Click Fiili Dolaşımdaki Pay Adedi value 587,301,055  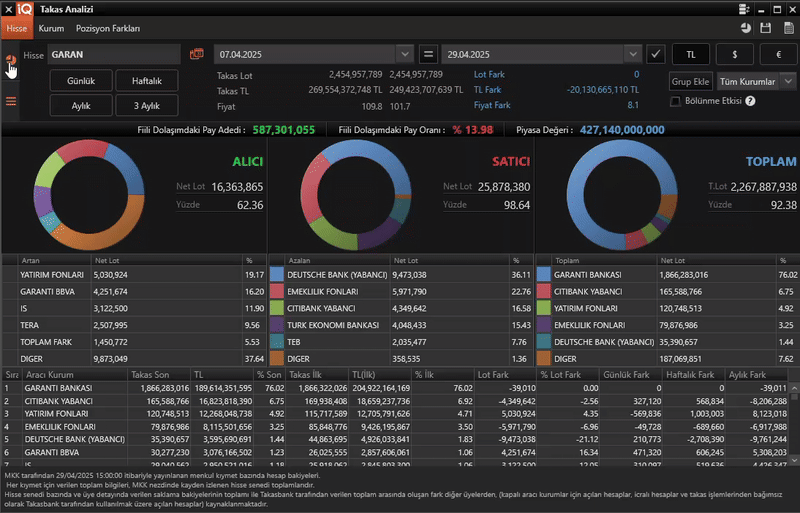coord(284,130)
